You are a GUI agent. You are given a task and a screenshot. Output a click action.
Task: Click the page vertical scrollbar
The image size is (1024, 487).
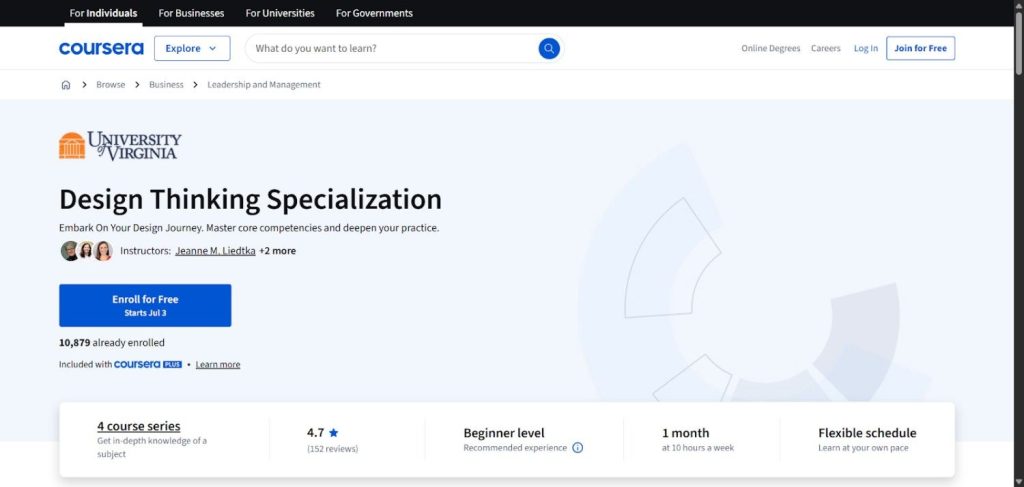tap(1019, 244)
